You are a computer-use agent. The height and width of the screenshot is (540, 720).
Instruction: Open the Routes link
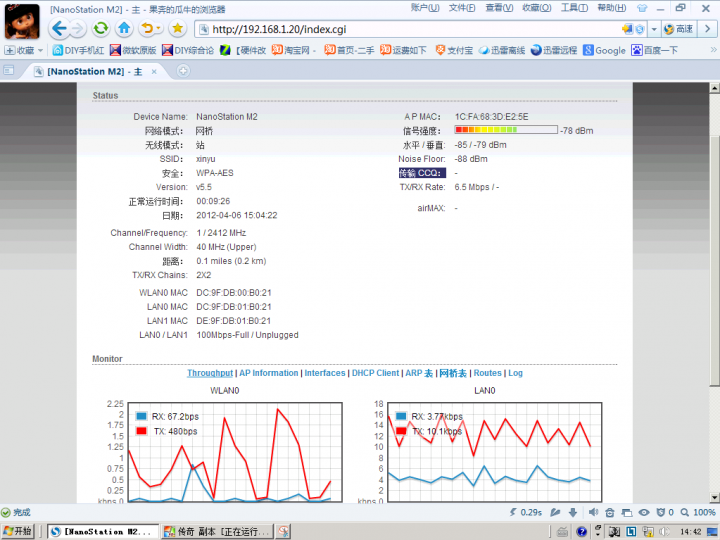click(x=487, y=373)
